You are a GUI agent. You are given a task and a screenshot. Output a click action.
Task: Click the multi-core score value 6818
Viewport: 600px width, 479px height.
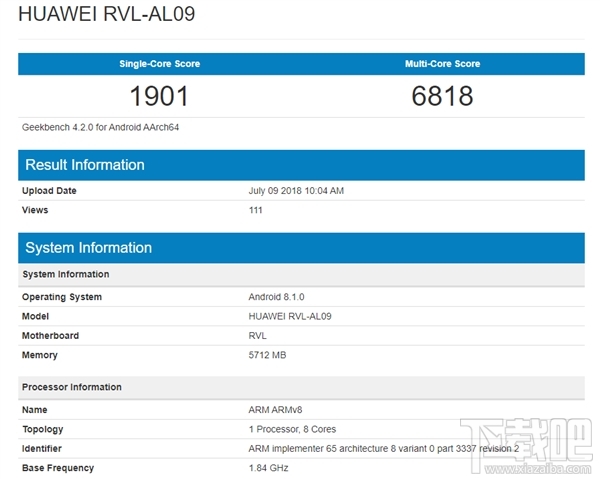click(442, 96)
